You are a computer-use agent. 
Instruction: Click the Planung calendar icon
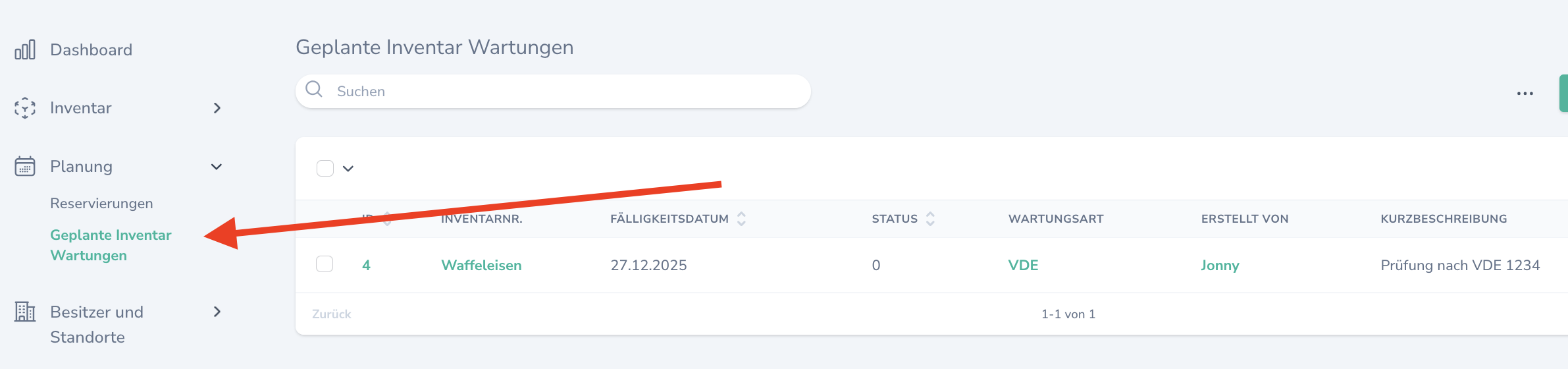[x=25, y=166]
